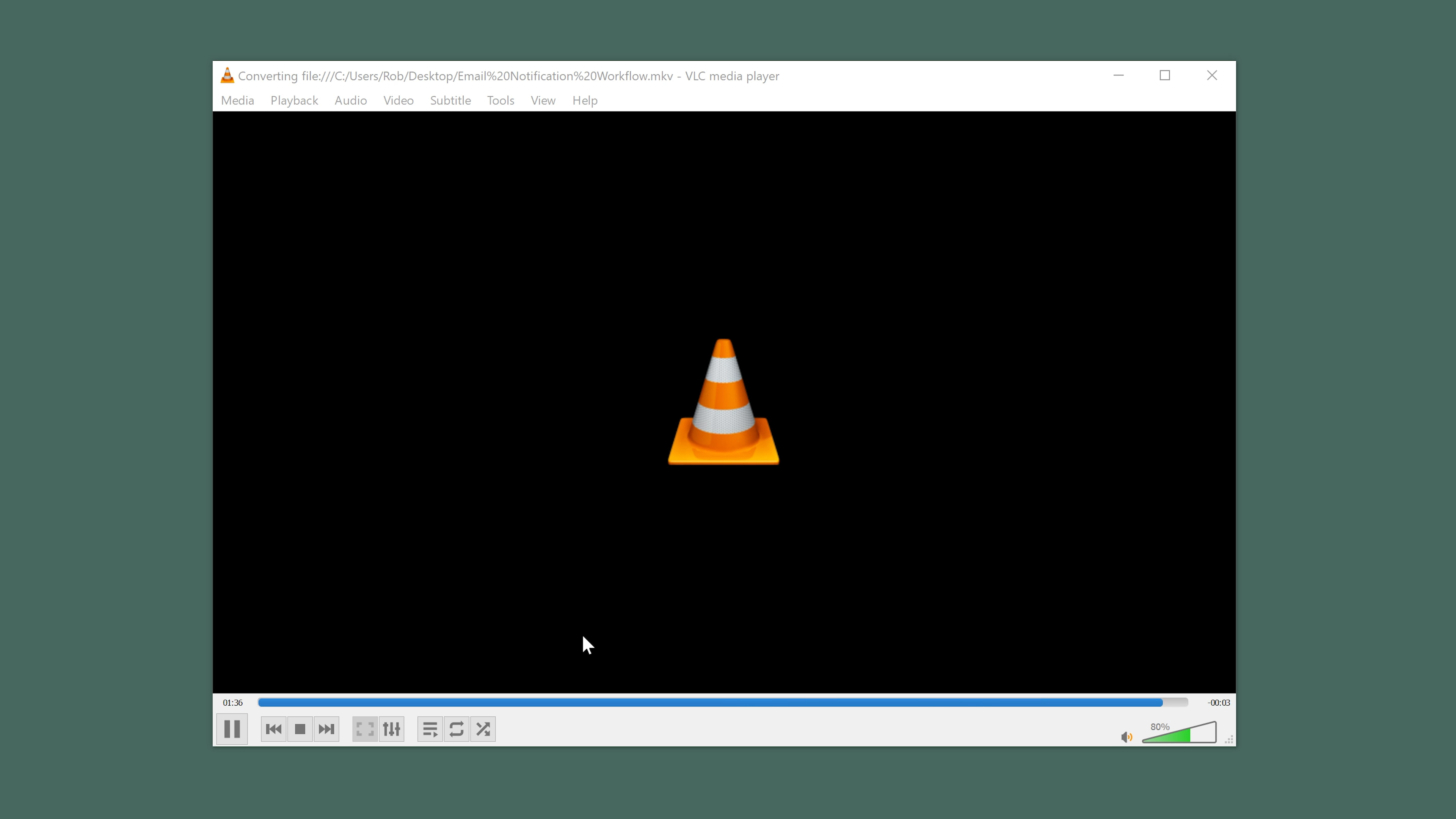Toggle loop repeat mode

tap(457, 729)
